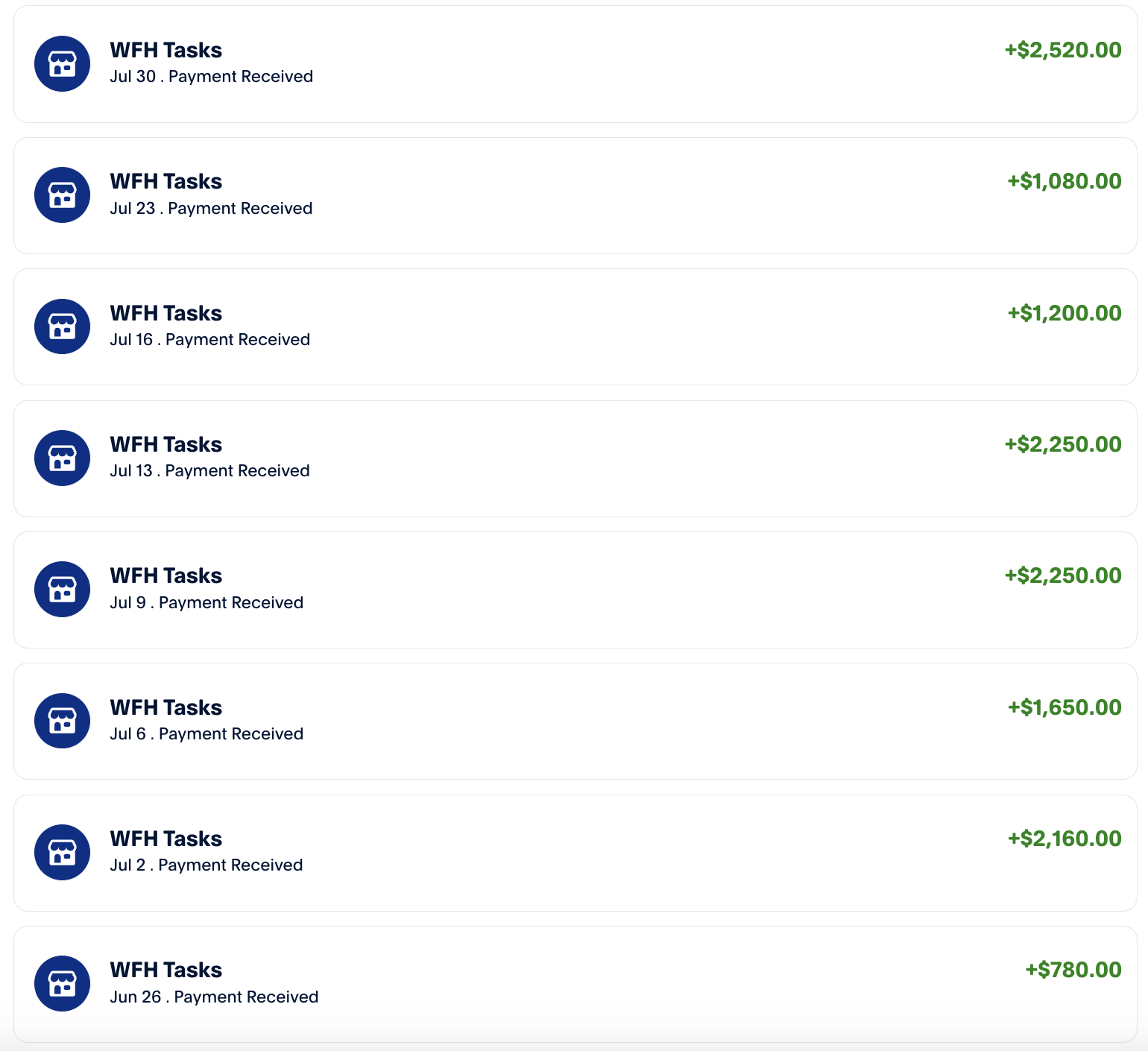The width and height of the screenshot is (1148, 1051).
Task: Click the +$2,250.00 amount for Jul 13
Action: pyautogui.click(x=1063, y=444)
